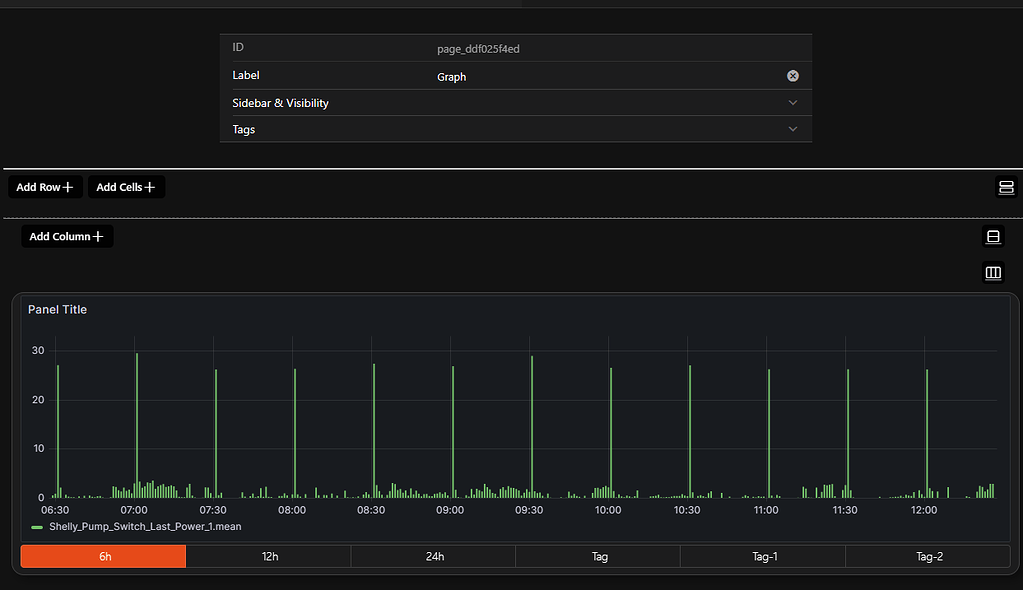
Task: Switch time range to 24h
Action: click(432, 556)
